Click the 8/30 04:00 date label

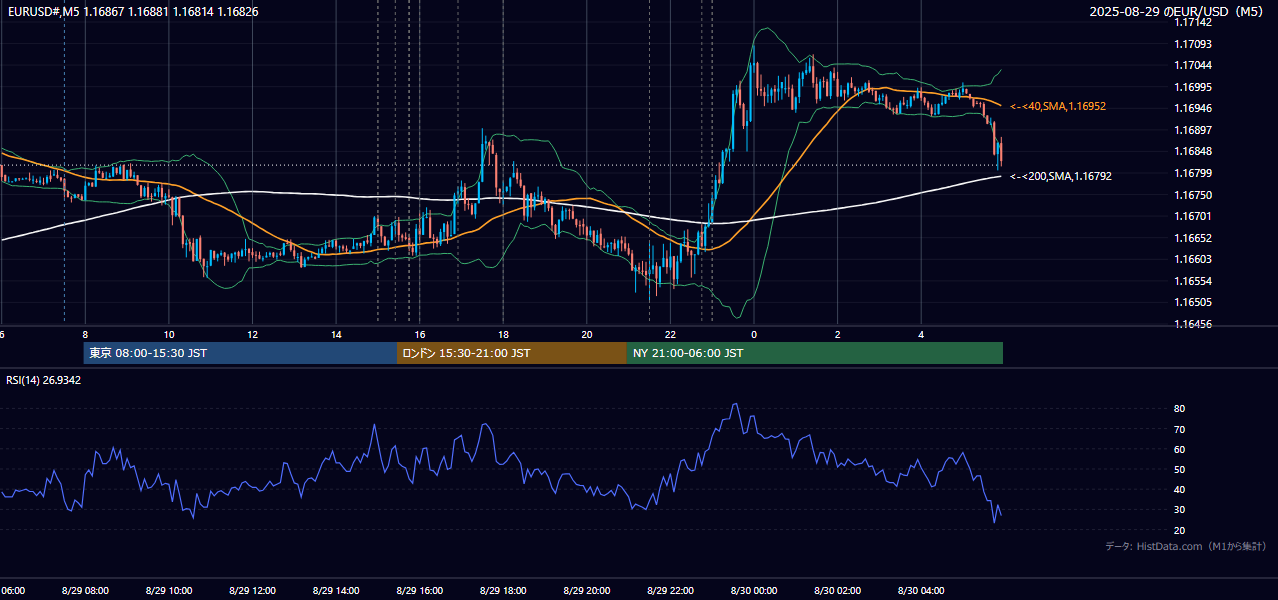tap(920, 590)
